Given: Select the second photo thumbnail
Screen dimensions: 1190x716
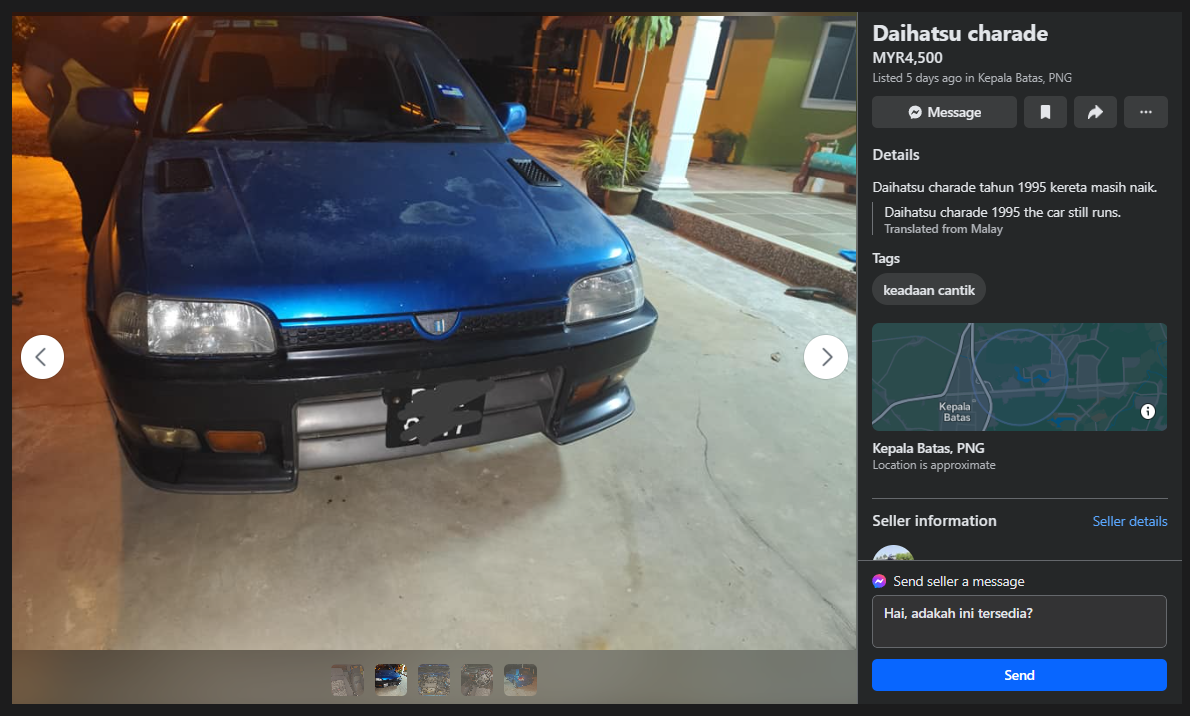Looking at the screenshot, I should [391, 680].
